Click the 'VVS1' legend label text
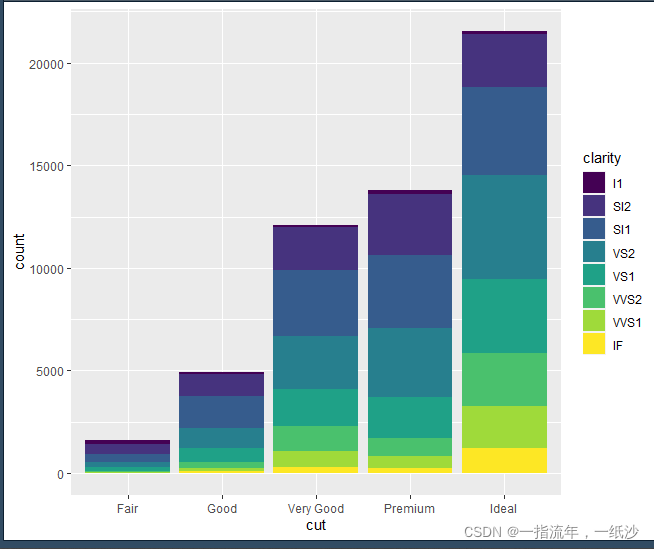 pos(626,322)
